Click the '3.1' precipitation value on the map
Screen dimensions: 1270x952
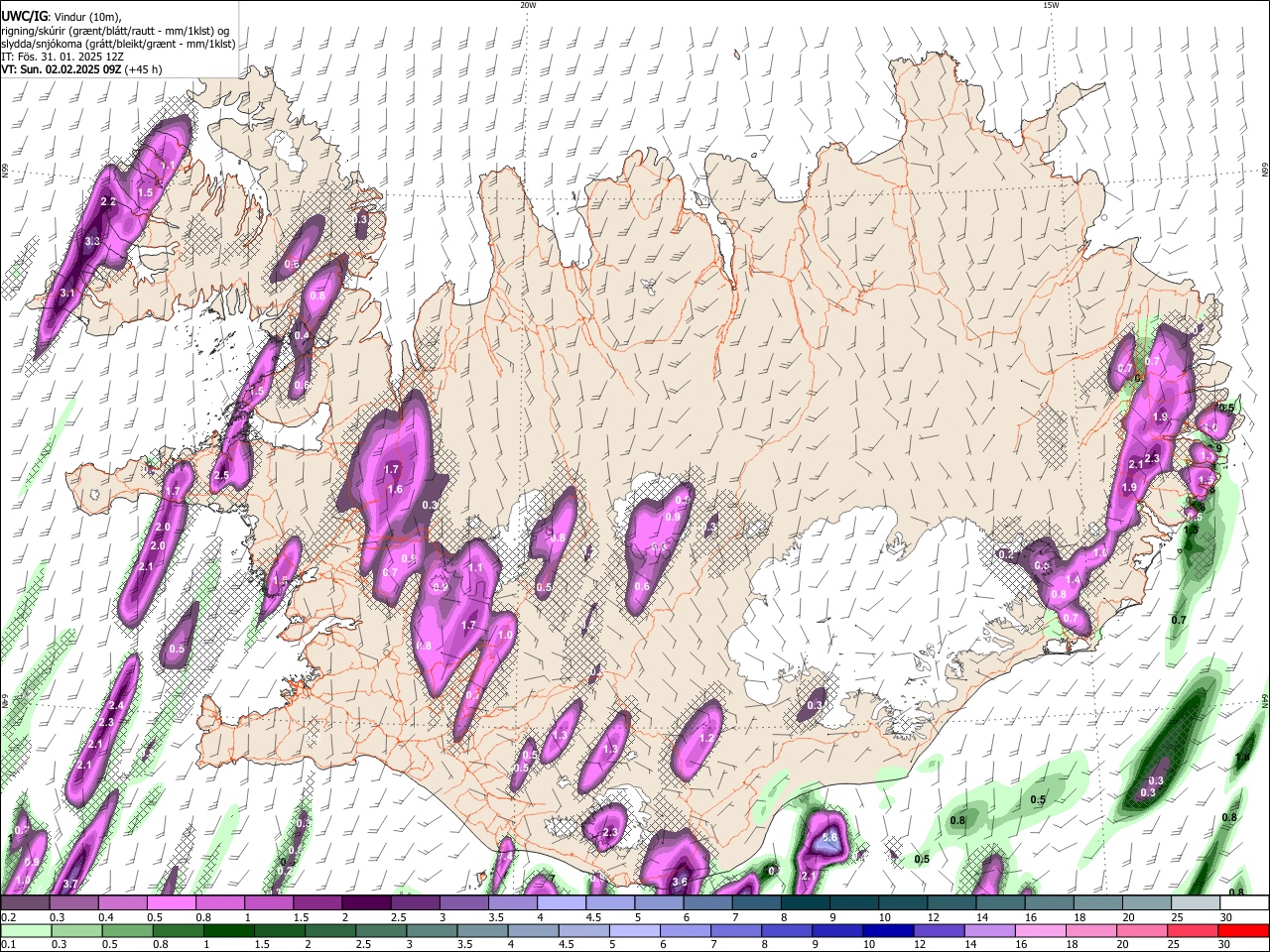[x=67, y=294]
